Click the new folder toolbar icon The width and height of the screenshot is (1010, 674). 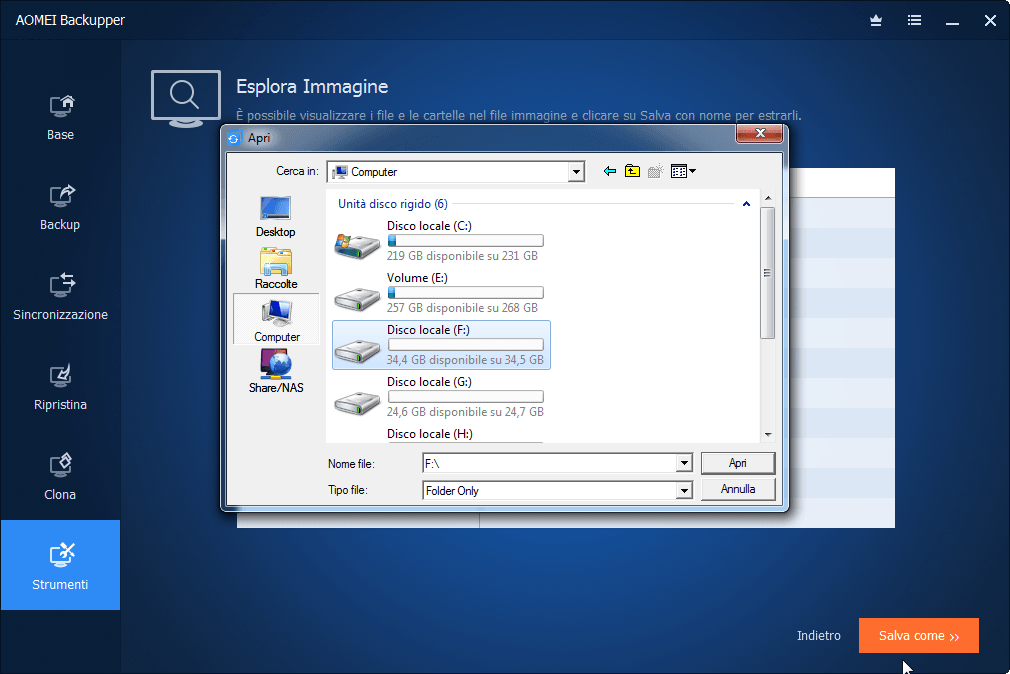[x=655, y=171]
